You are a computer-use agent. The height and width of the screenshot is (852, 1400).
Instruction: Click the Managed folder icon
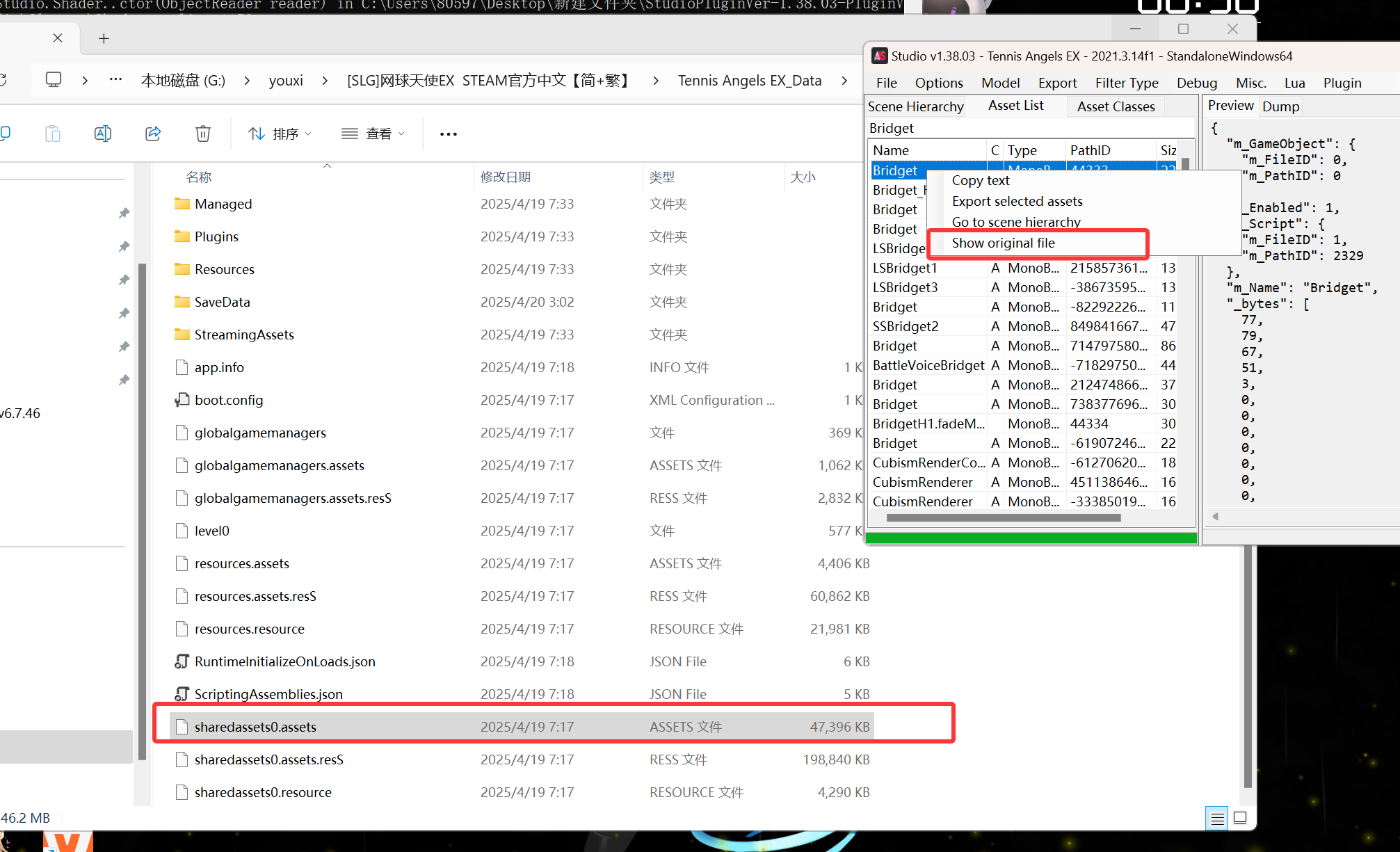pos(182,204)
